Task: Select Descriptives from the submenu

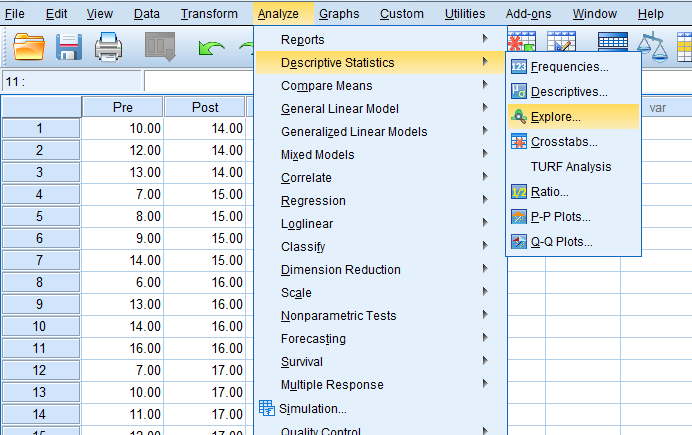Action: [568, 92]
